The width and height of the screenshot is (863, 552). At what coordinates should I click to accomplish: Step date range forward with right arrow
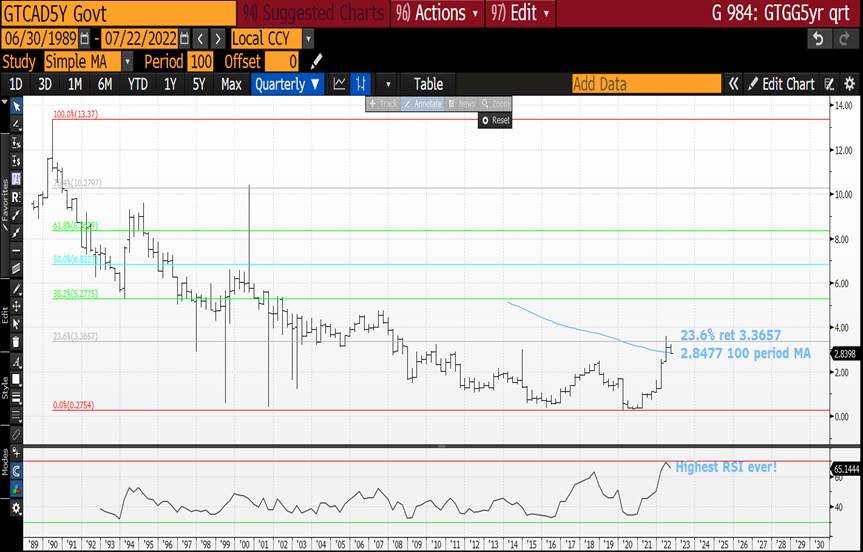[x=219, y=39]
